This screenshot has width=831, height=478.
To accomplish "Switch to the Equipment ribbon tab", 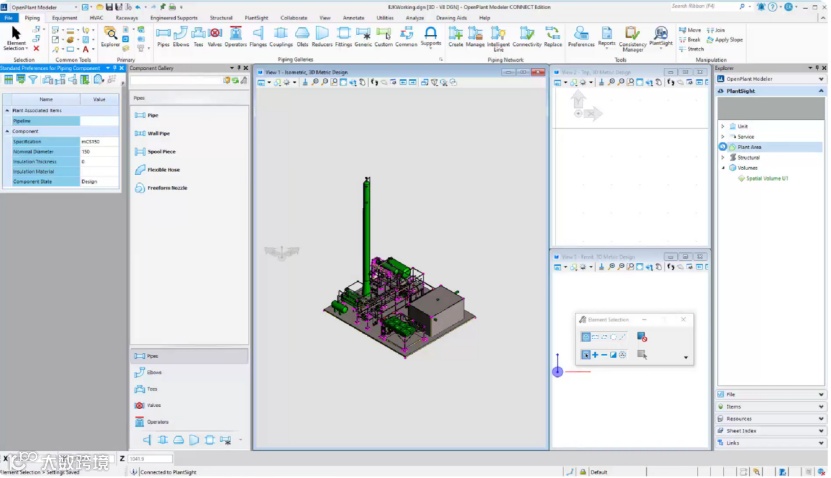I will 65,18.
